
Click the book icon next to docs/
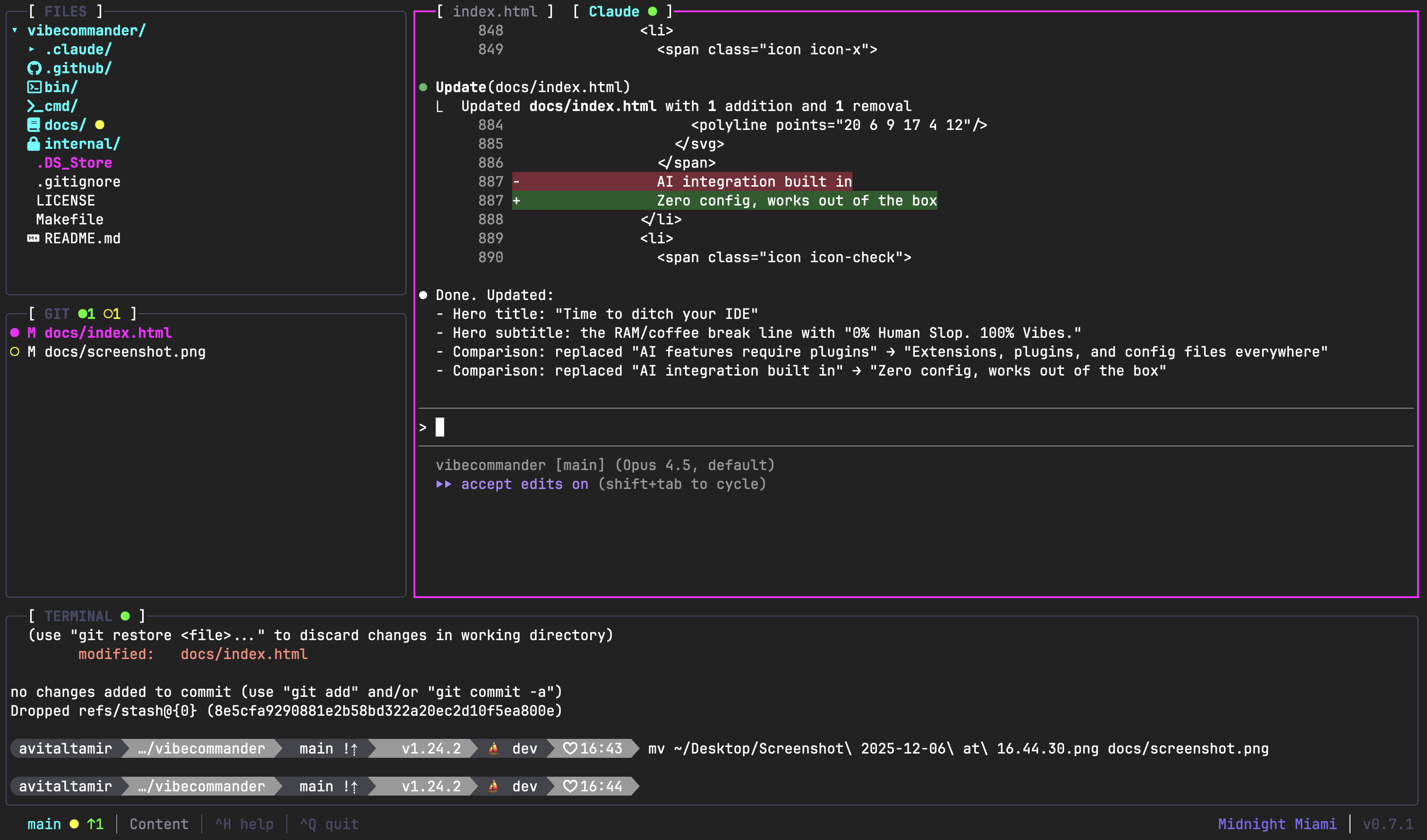click(x=34, y=125)
